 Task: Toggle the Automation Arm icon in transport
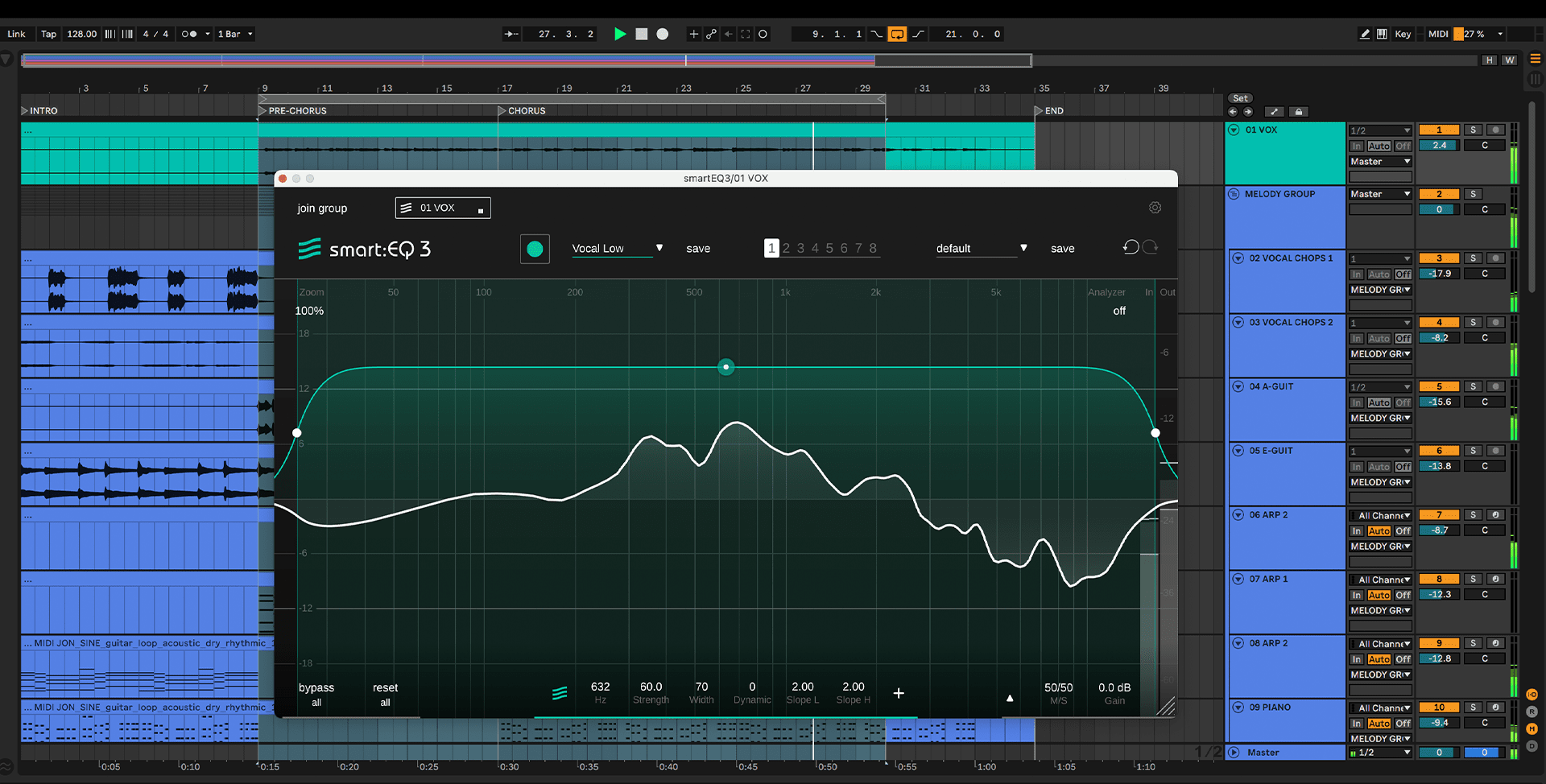711,34
